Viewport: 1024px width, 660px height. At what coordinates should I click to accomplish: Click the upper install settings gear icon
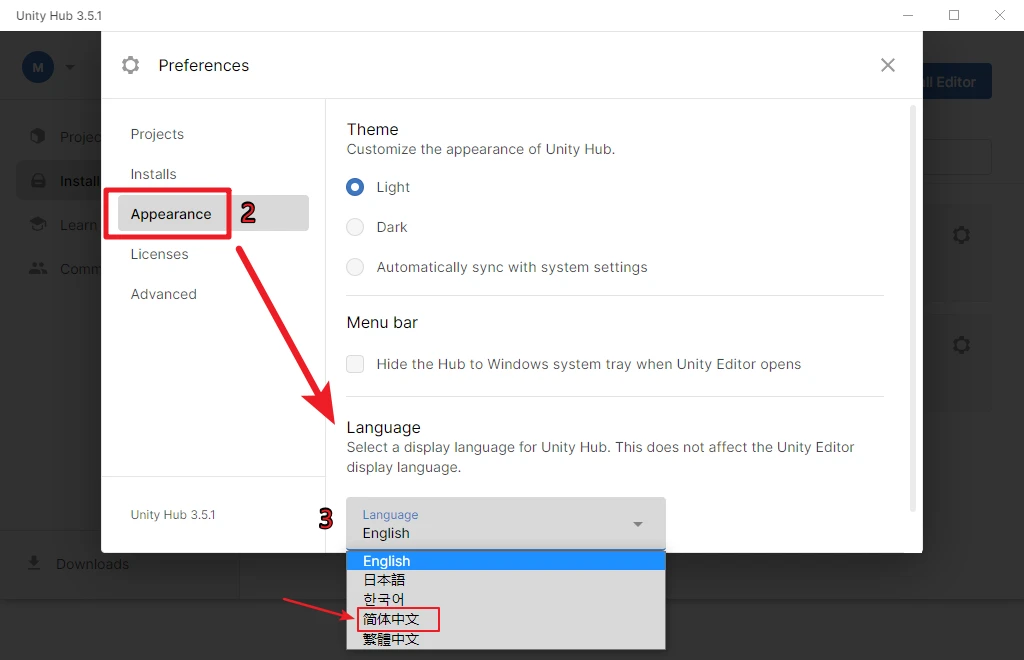(x=961, y=234)
